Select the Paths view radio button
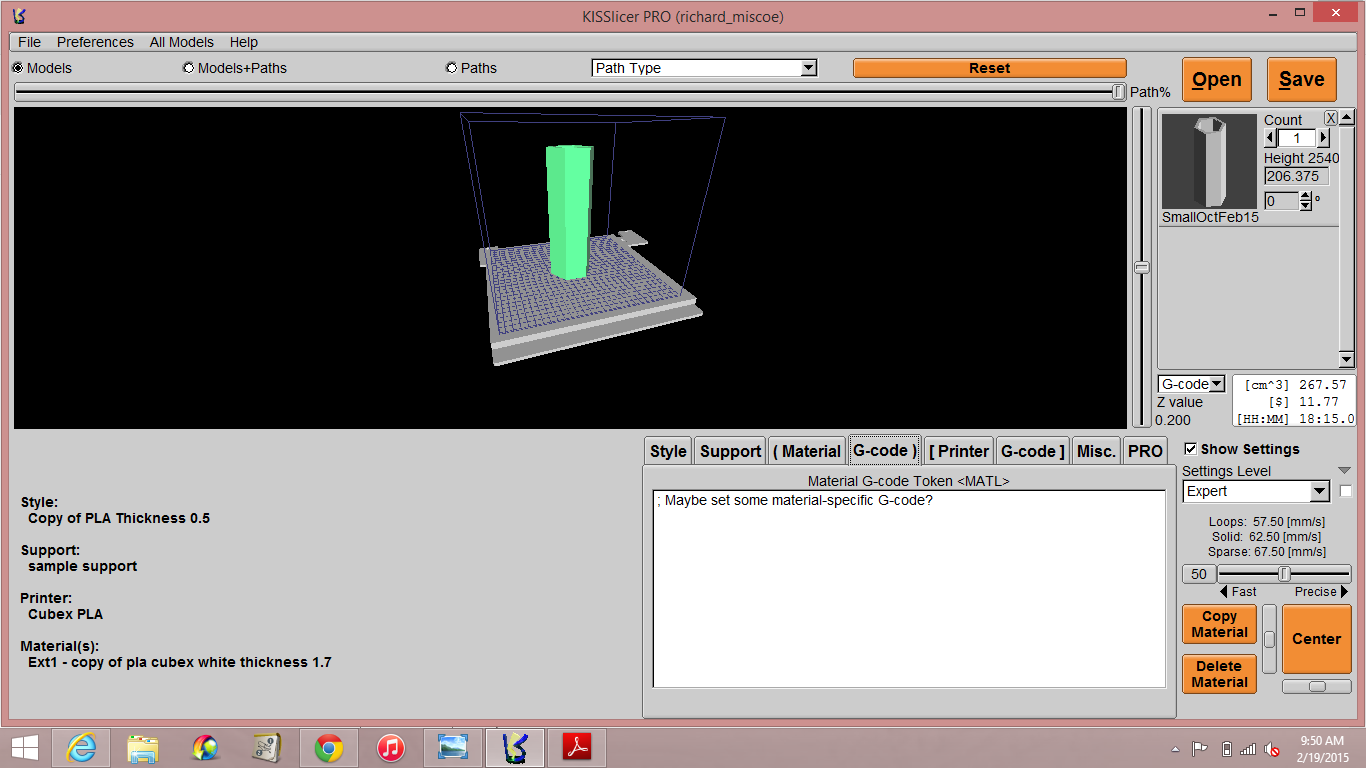Screen dimensions: 1366x768 pyautogui.click(x=452, y=68)
